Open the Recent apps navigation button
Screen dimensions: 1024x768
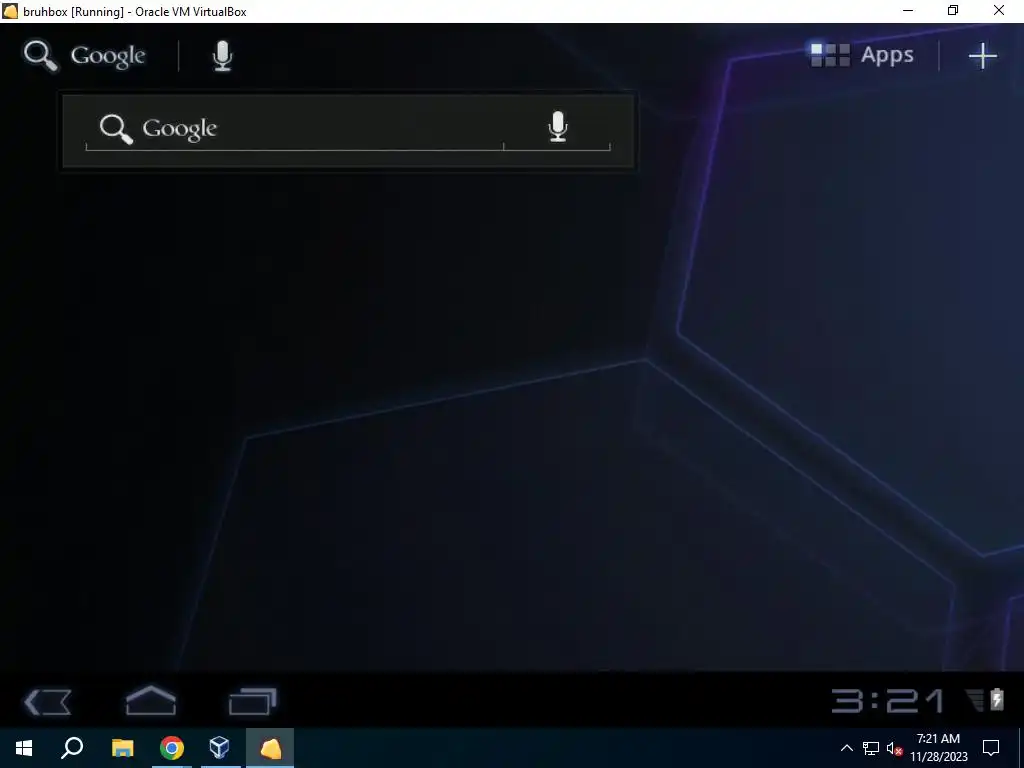(x=253, y=702)
